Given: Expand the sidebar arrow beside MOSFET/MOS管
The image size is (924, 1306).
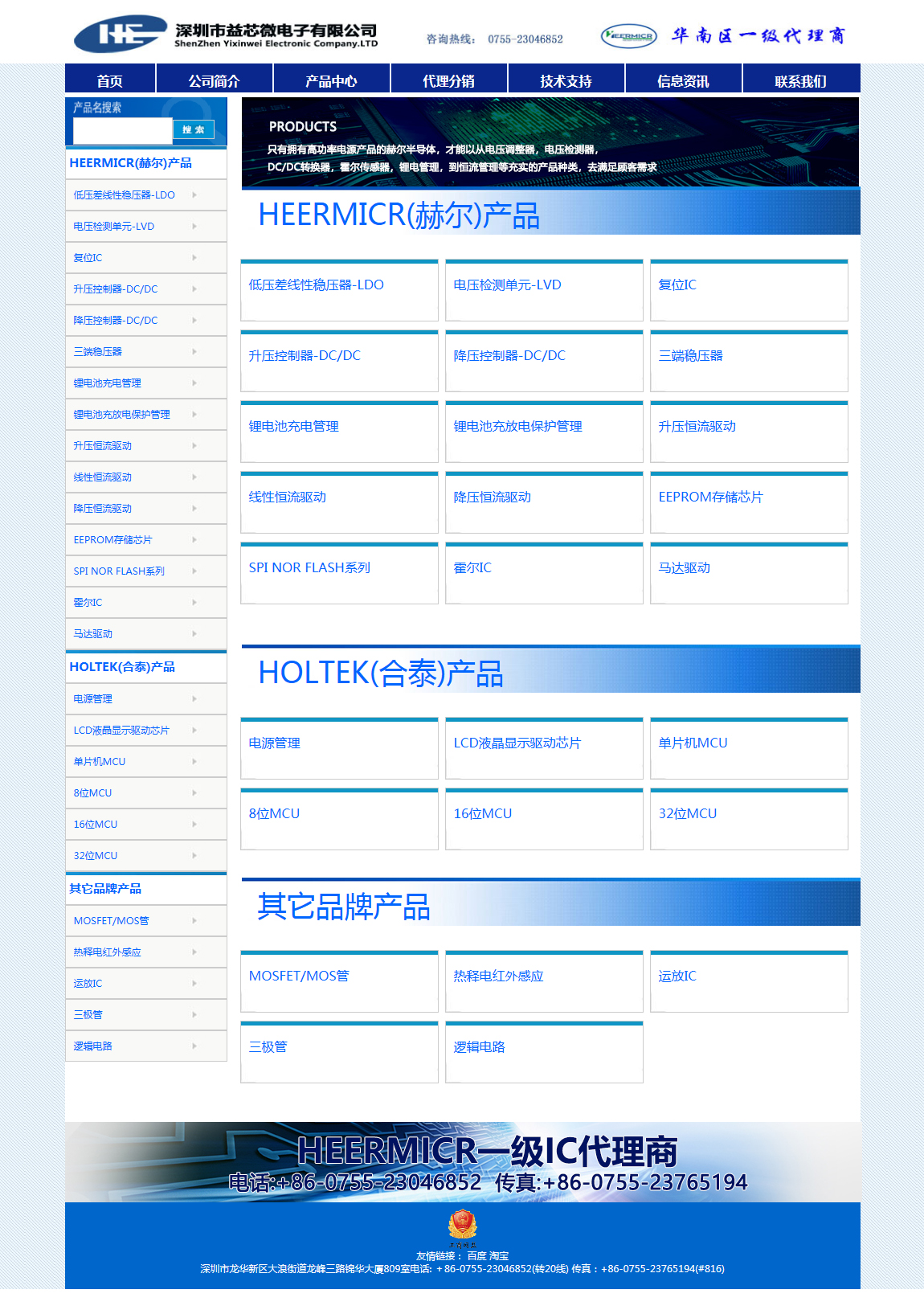Looking at the screenshot, I should click(194, 920).
